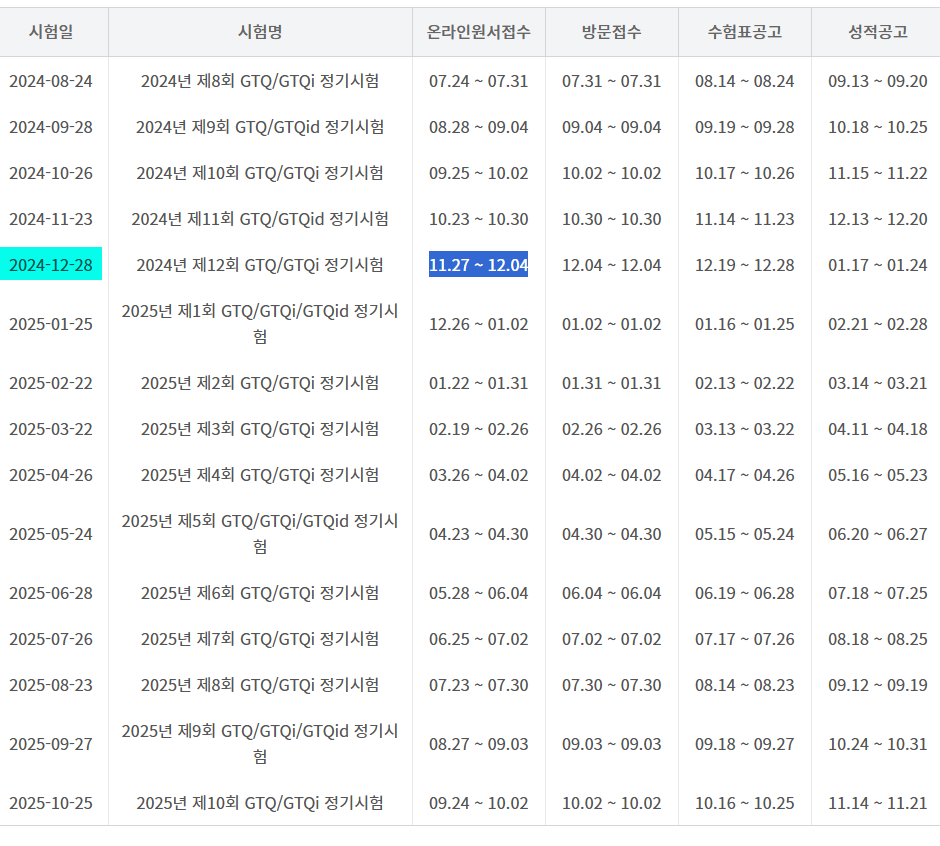Click score announcement 10.18 ~ 10.25
This screenshot has height=846, width=940.
878,127
